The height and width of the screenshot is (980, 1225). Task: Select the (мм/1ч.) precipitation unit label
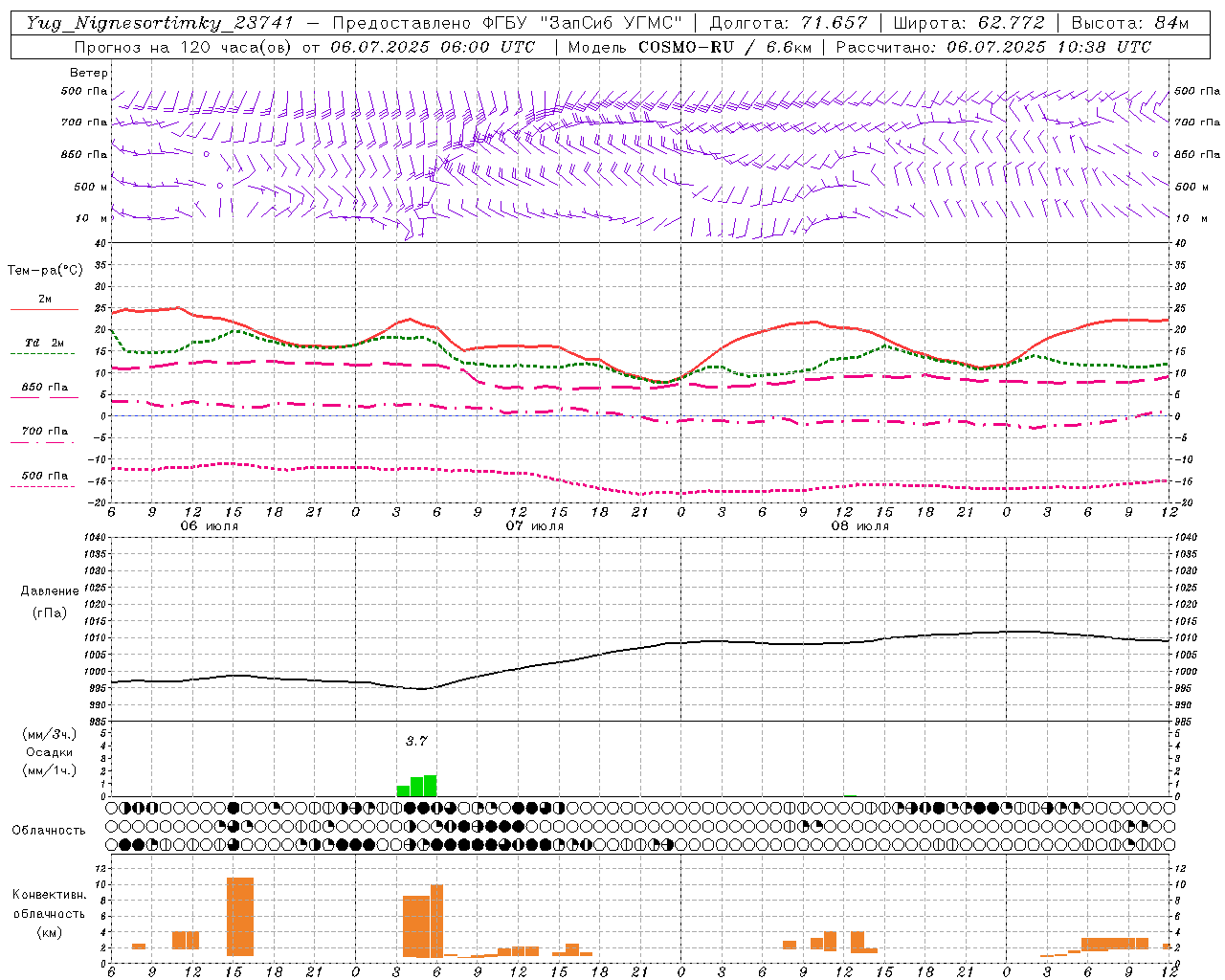pos(49,770)
